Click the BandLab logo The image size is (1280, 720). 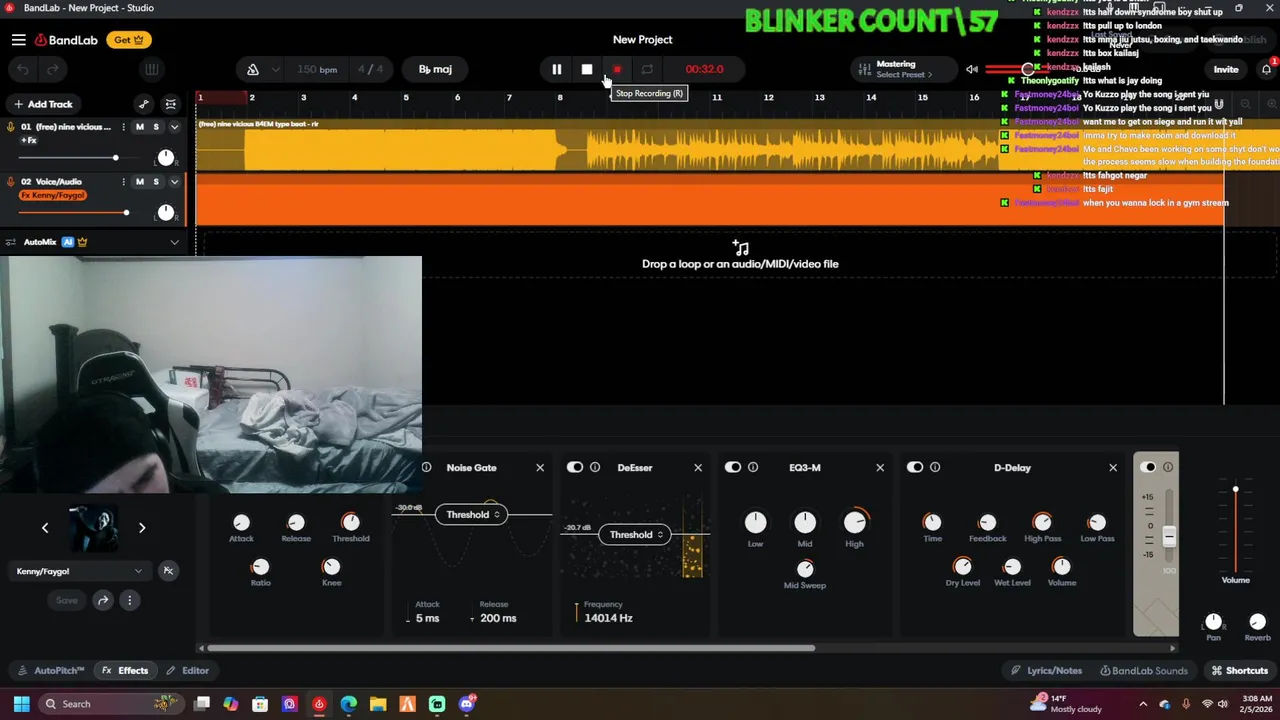pos(66,40)
